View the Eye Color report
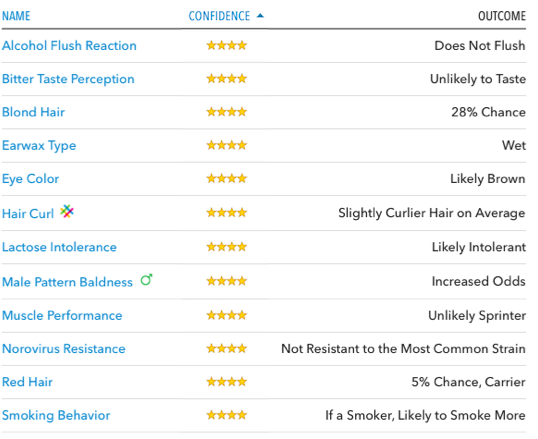Screen dimensions: 538x439 [x=31, y=179]
